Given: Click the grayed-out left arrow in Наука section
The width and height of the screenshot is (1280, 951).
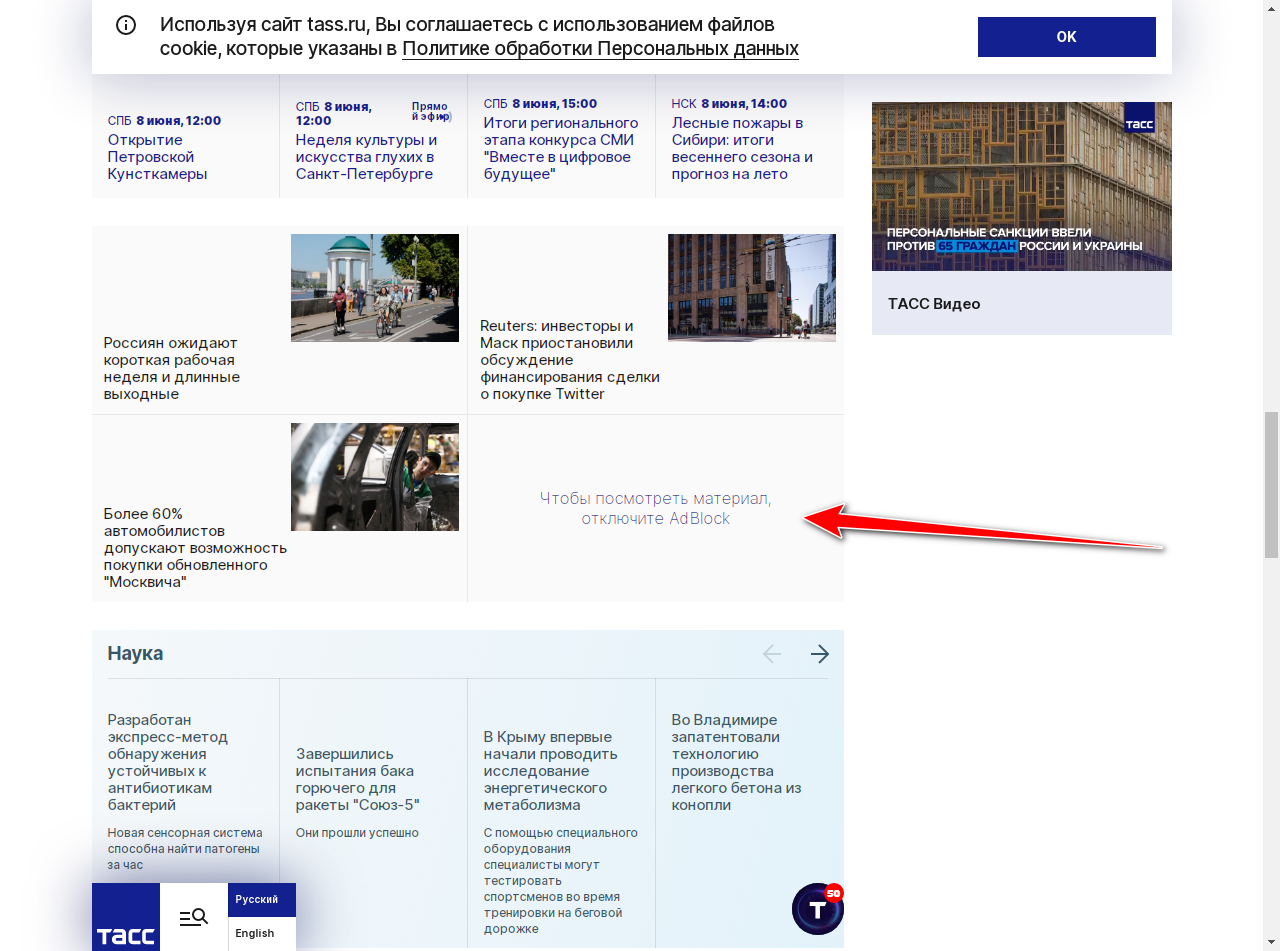Looking at the screenshot, I should 771,653.
